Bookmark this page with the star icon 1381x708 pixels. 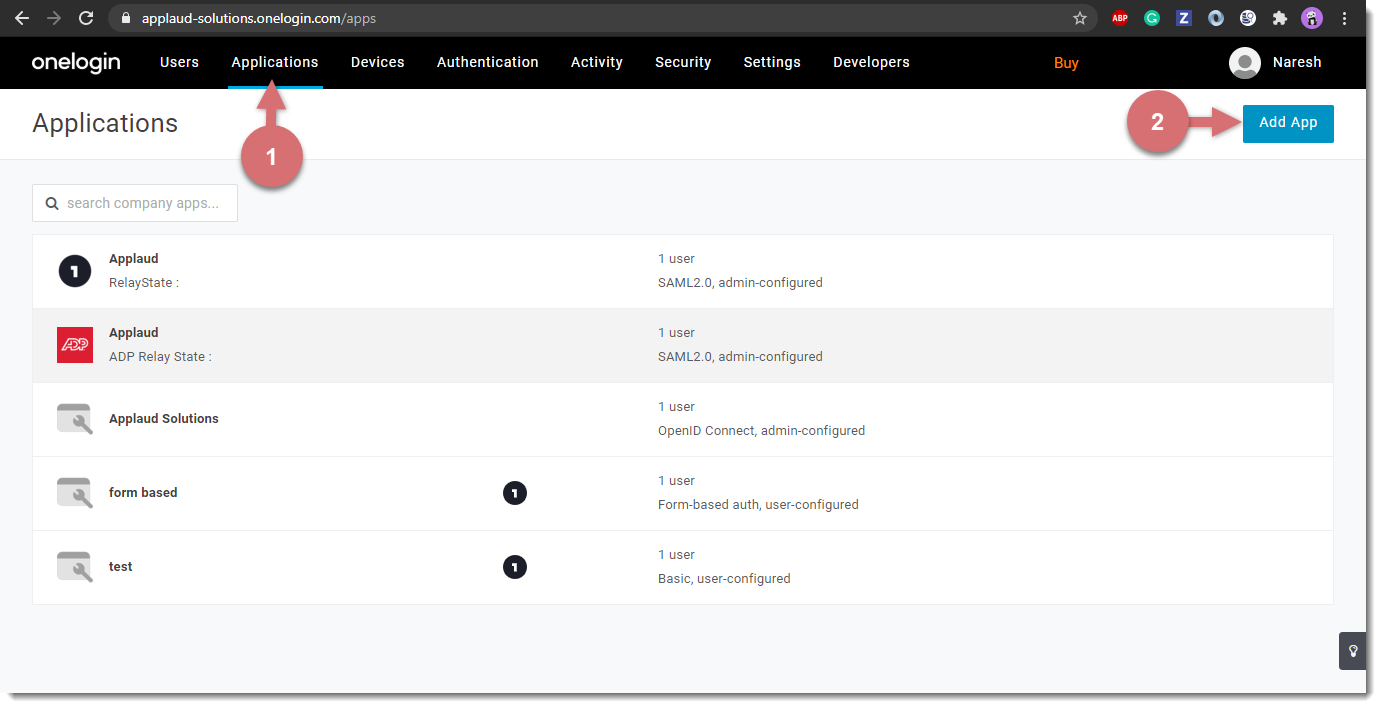(x=1080, y=18)
